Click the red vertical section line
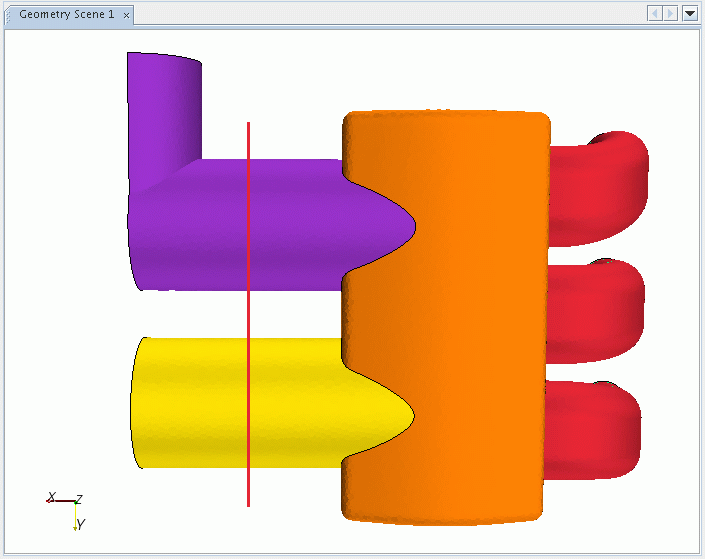This screenshot has width=705, height=559. click(248, 310)
